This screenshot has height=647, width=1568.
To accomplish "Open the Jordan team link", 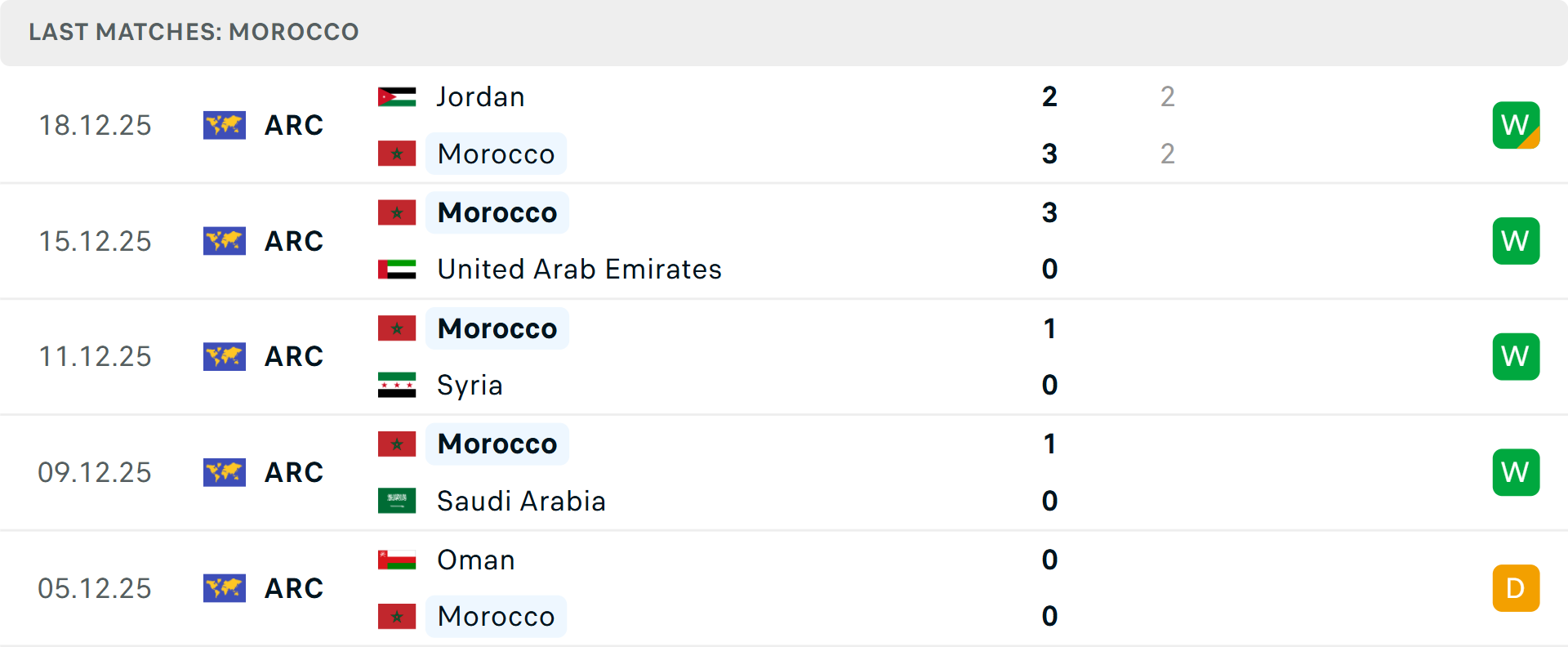I will pos(480,96).
